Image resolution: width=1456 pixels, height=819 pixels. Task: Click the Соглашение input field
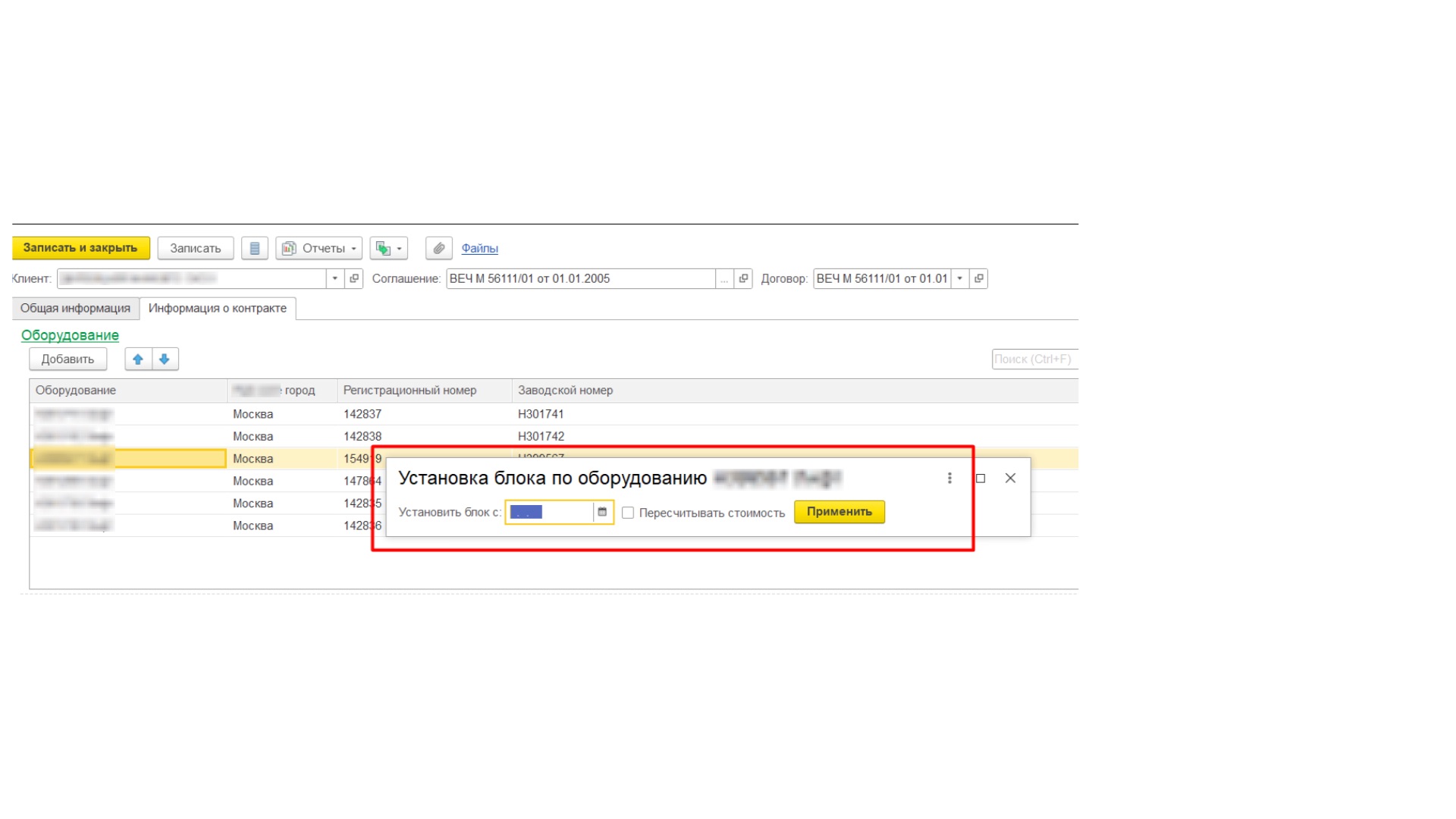[581, 278]
